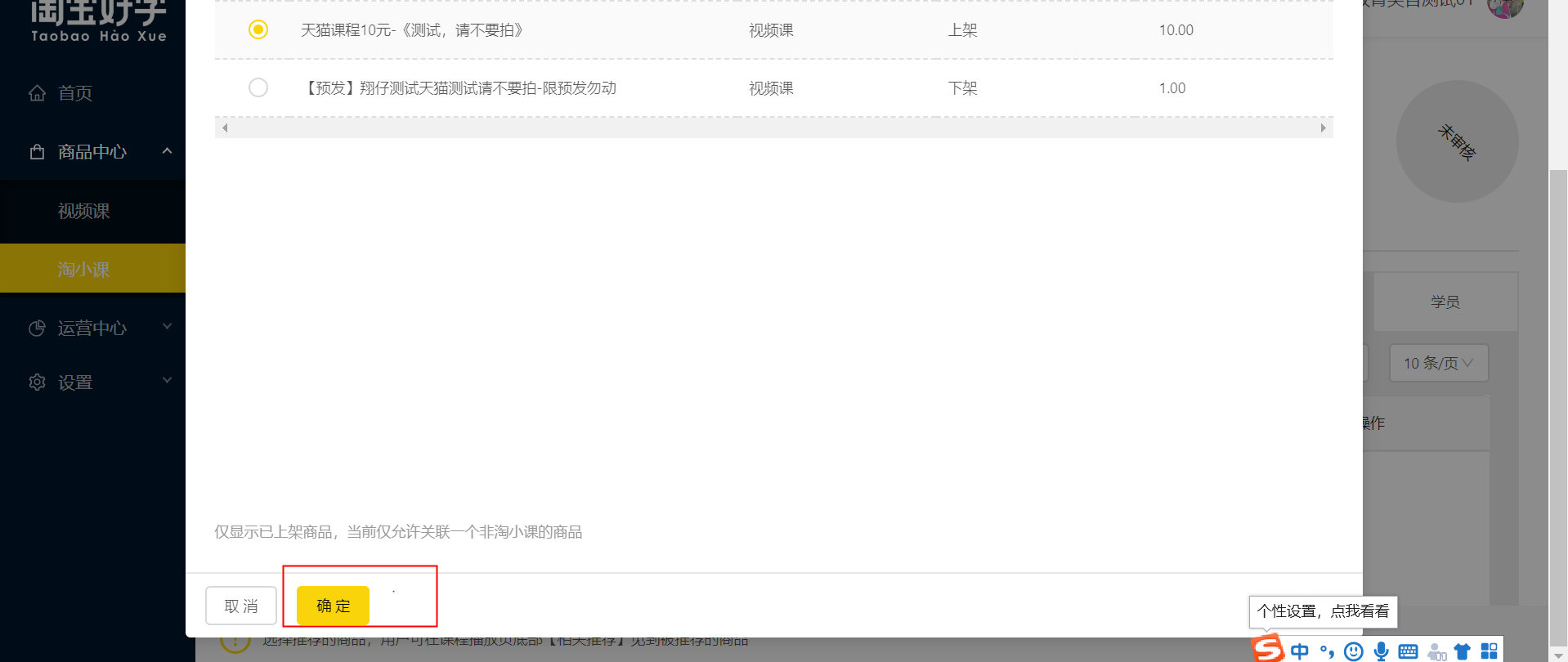Toggle the 中 Chinese/English input mode

point(1300,651)
